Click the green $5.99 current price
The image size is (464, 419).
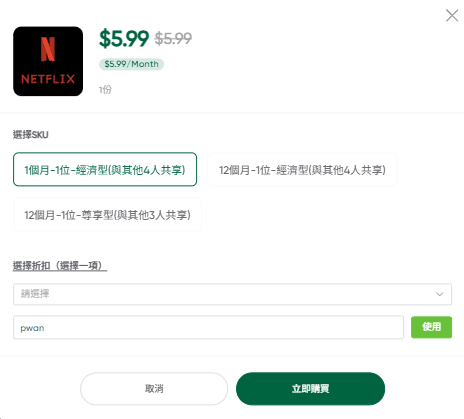(124, 38)
